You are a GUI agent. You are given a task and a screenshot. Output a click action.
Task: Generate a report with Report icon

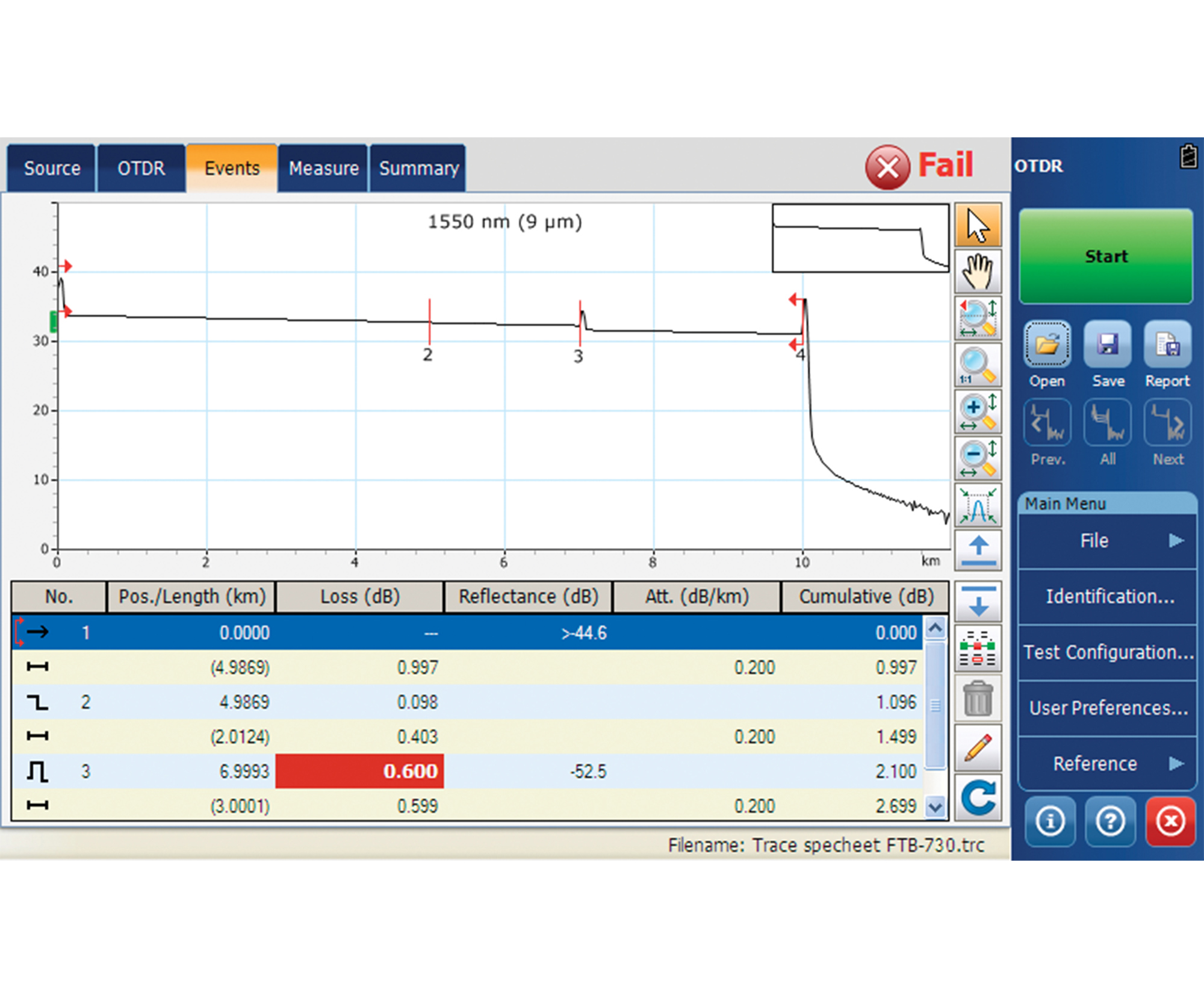[1167, 345]
